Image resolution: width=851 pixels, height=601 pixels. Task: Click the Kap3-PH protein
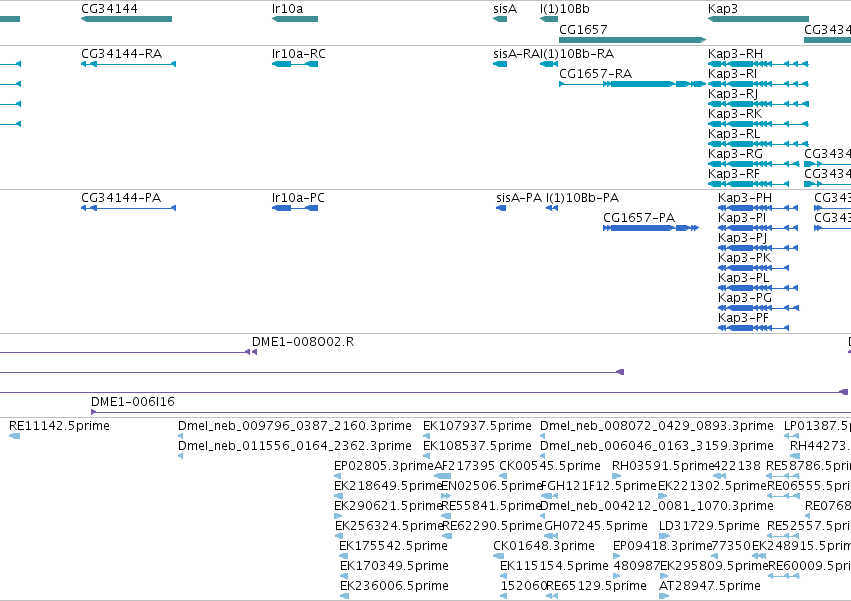758,208
